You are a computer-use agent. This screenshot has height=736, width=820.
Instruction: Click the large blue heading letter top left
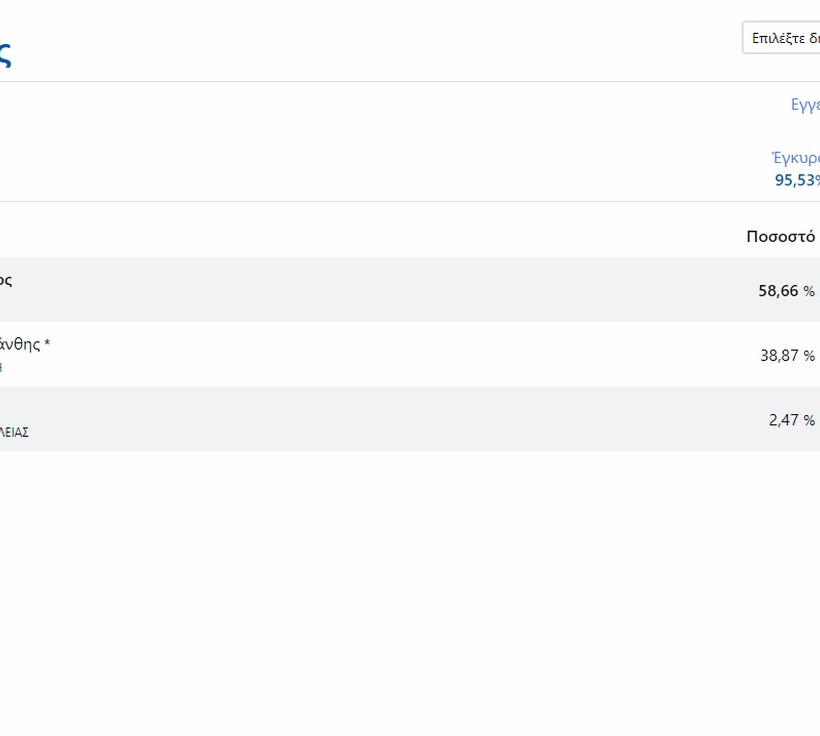pyautogui.click(x=5, y=53)
